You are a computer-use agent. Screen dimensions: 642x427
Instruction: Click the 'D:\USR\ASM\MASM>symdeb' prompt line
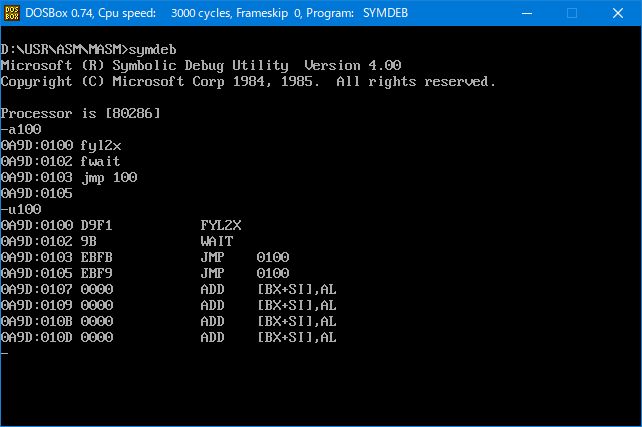pyautogui.click(x=88, y=50)
